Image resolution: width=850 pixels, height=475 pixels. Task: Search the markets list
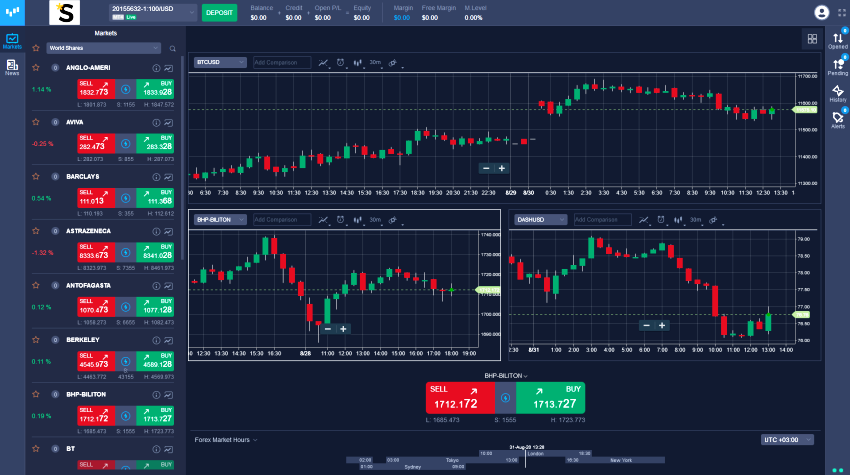tap(172, 48)
